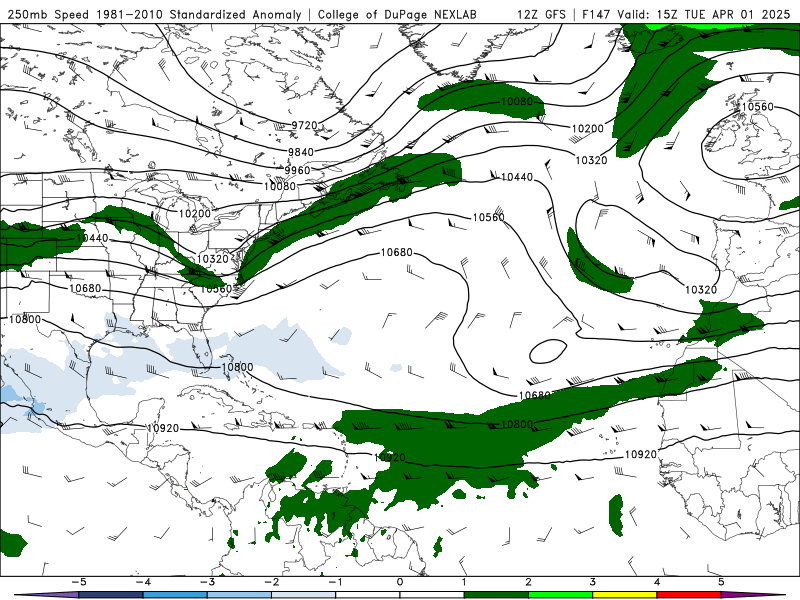
Task: Click the bright green 2 to 3 segment
Action: (x=561, y=595)
